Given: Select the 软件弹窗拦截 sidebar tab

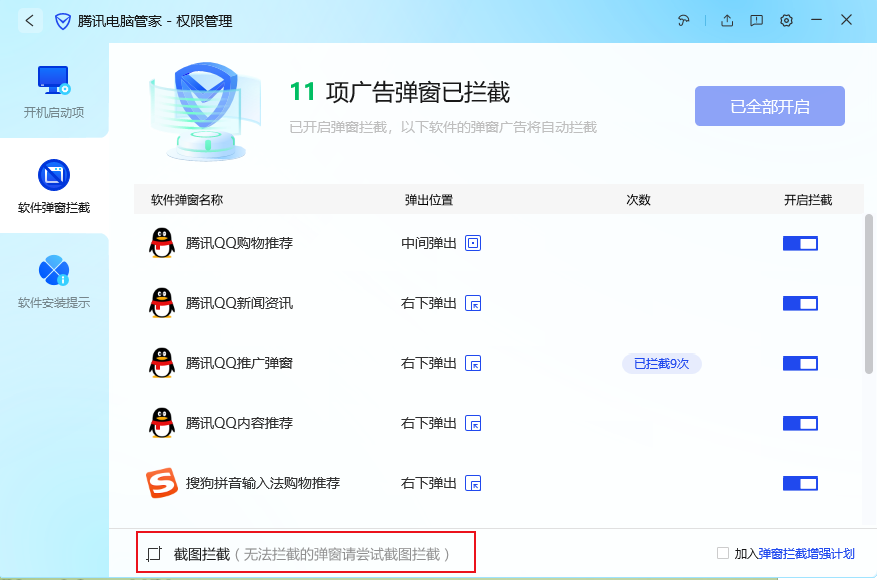Looking at the screenshot, I should 54,186.
